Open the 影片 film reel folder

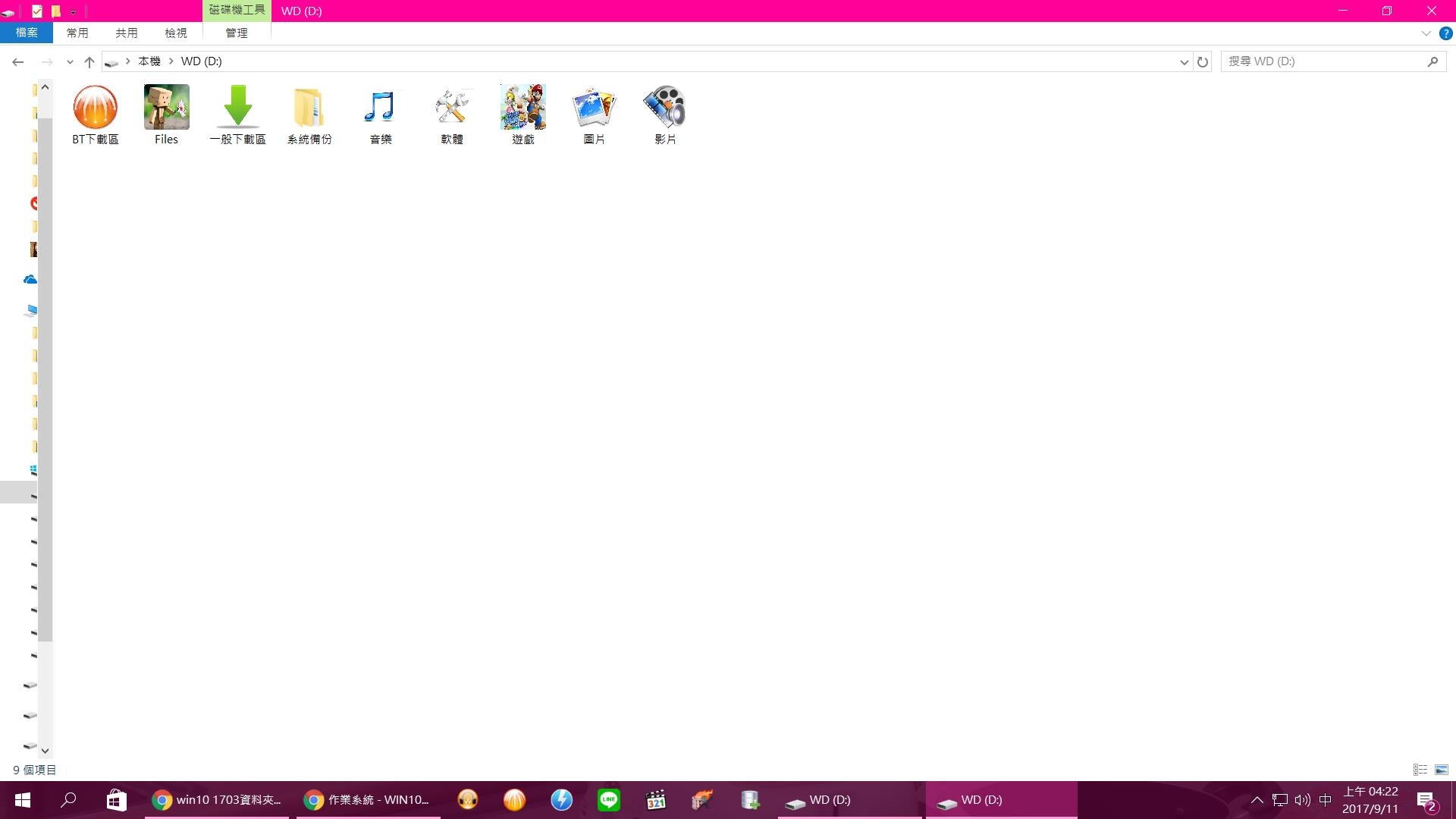click(665, 115)
